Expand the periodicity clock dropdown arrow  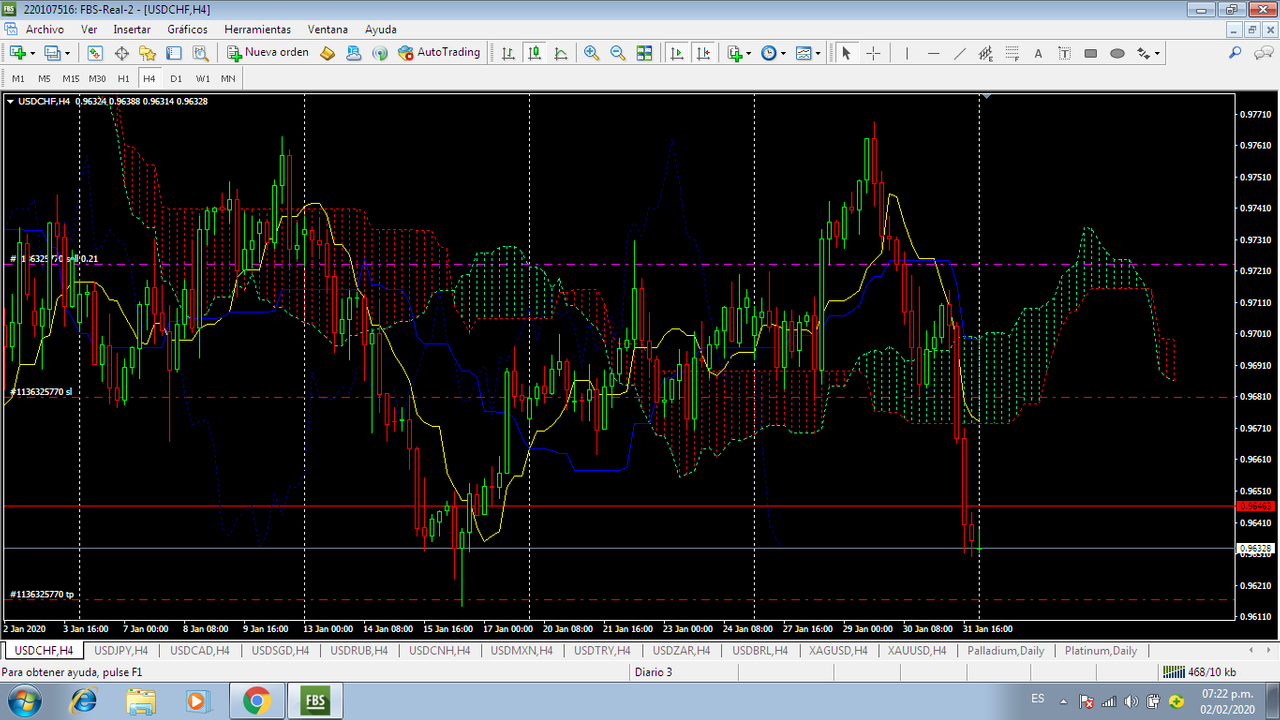[x=783, y=53]
